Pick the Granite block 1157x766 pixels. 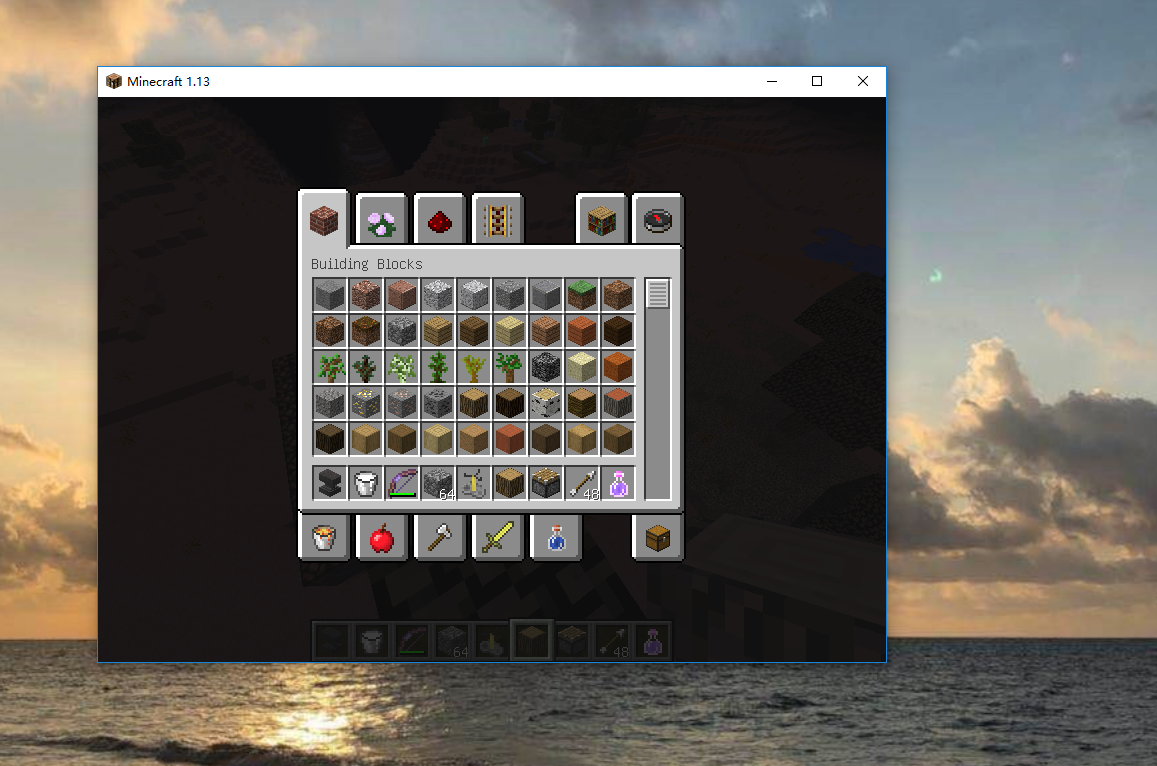365,295
